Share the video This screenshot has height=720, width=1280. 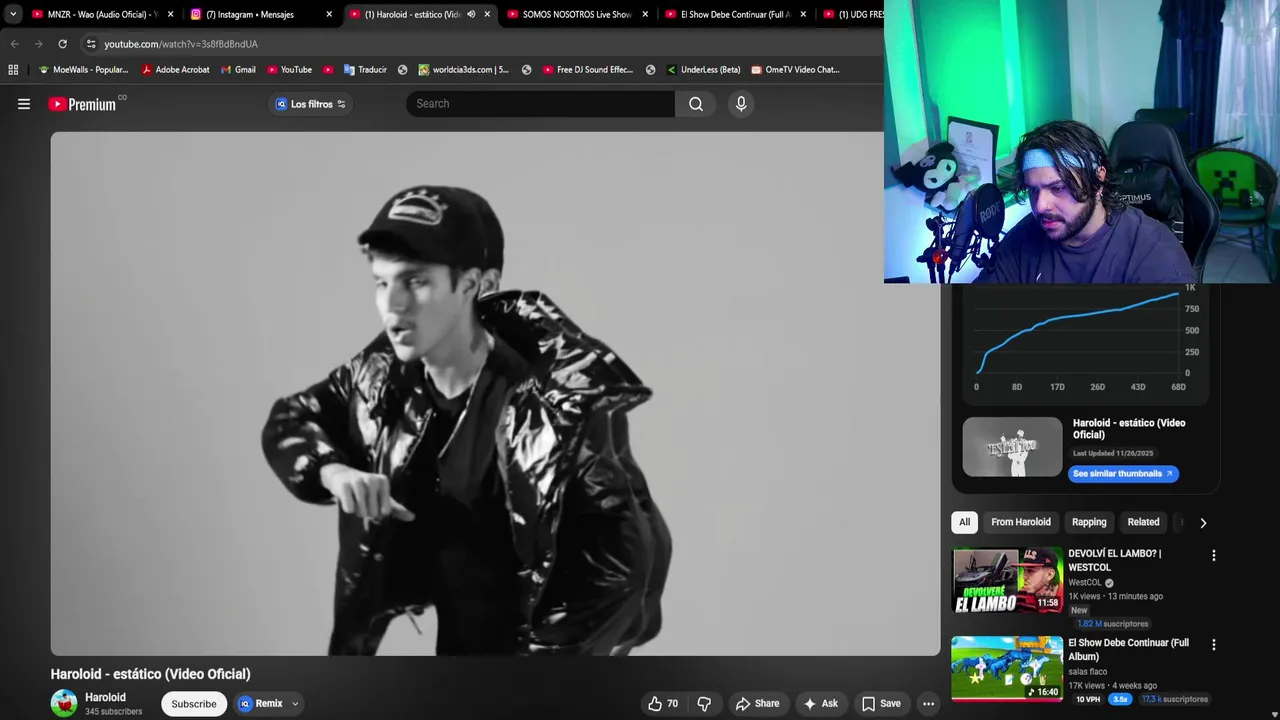(x=757, y=704)
